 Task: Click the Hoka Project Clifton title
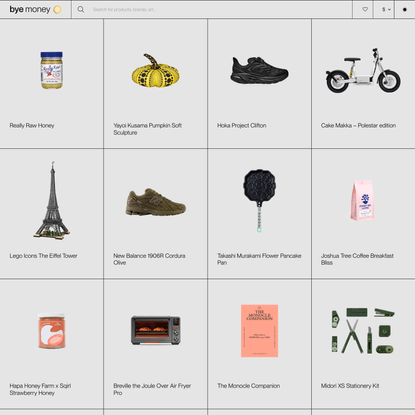pos(242,125)
